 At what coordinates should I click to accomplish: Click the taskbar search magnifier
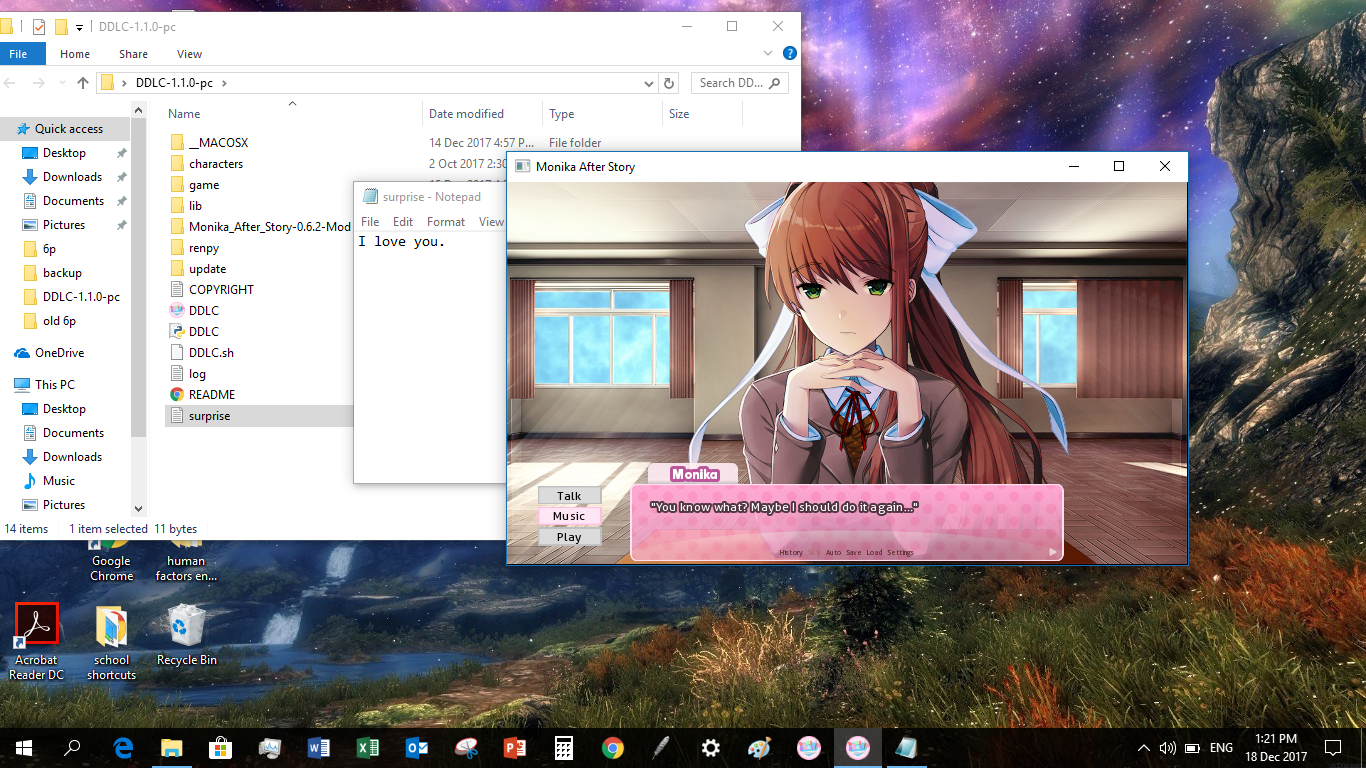[72, 747]
